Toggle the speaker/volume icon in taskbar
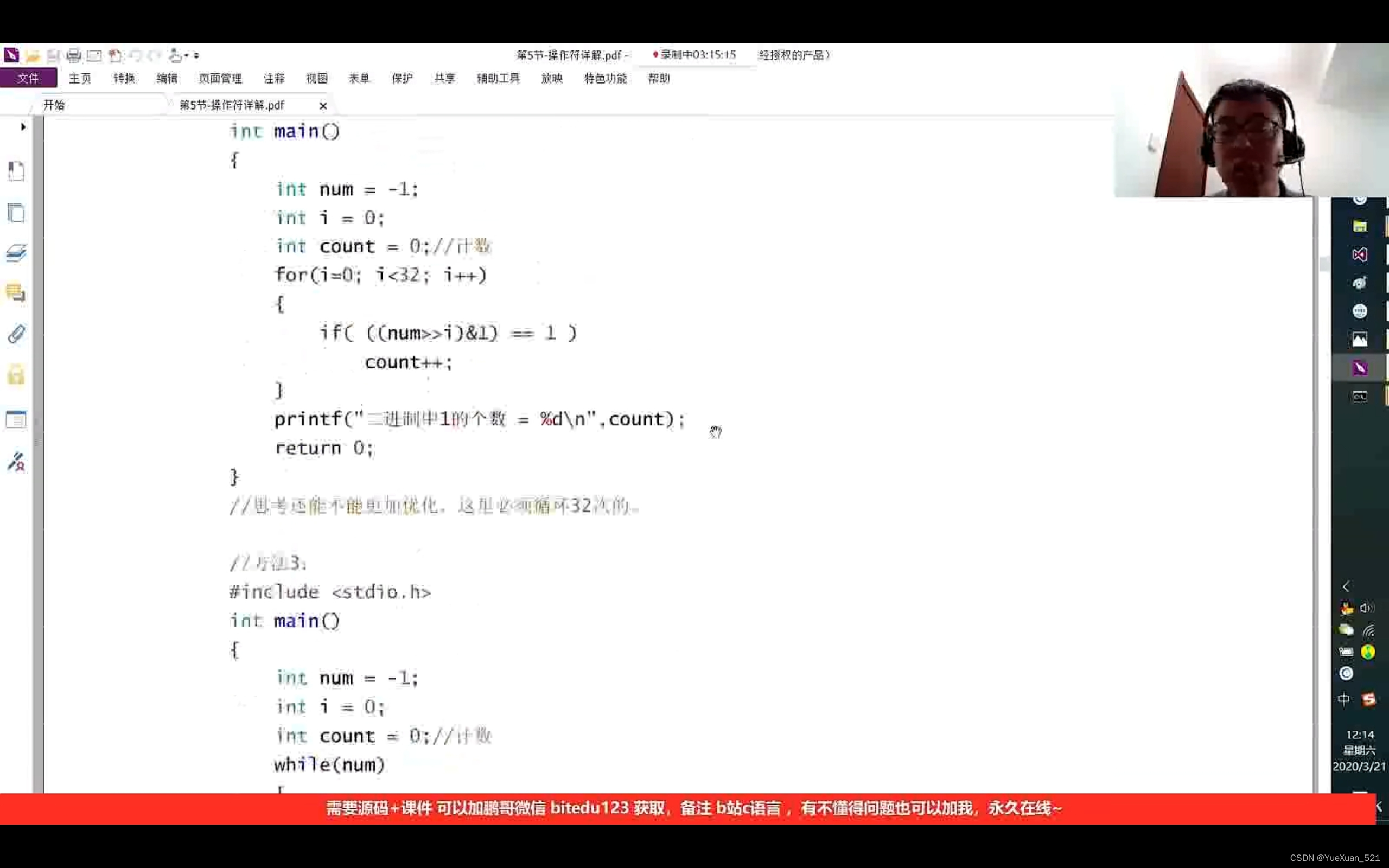Image resolution: width=1389 pixels, height=868 pixels. [1367, 608]
